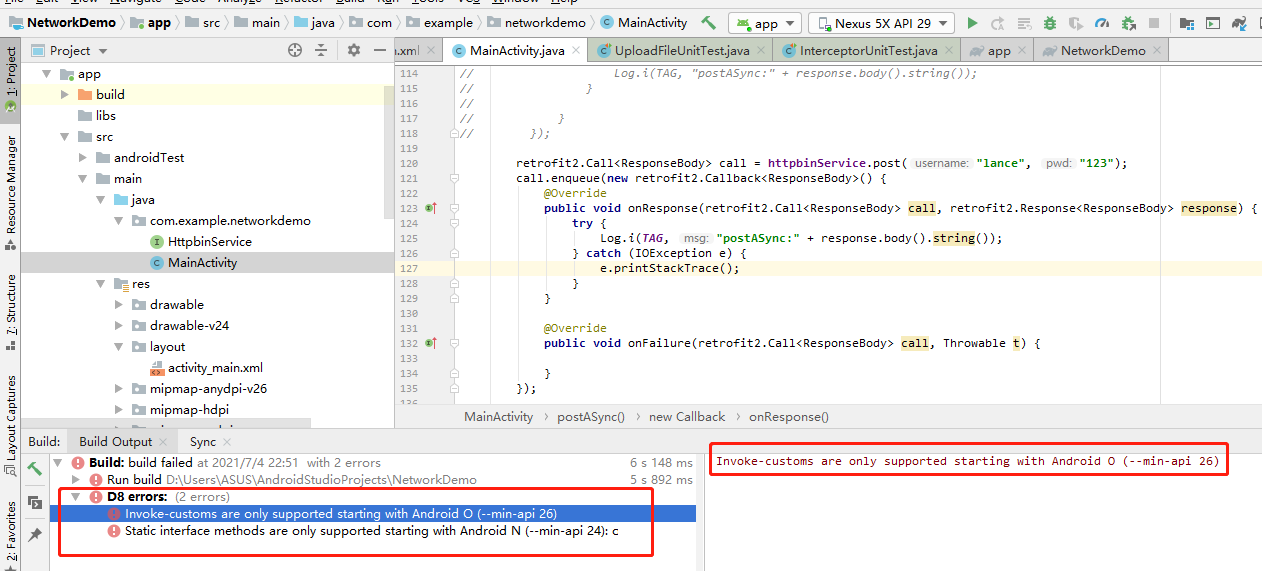1262x571 pixels.
Task: Open Project panel settings gear
Action: point(354,50)
